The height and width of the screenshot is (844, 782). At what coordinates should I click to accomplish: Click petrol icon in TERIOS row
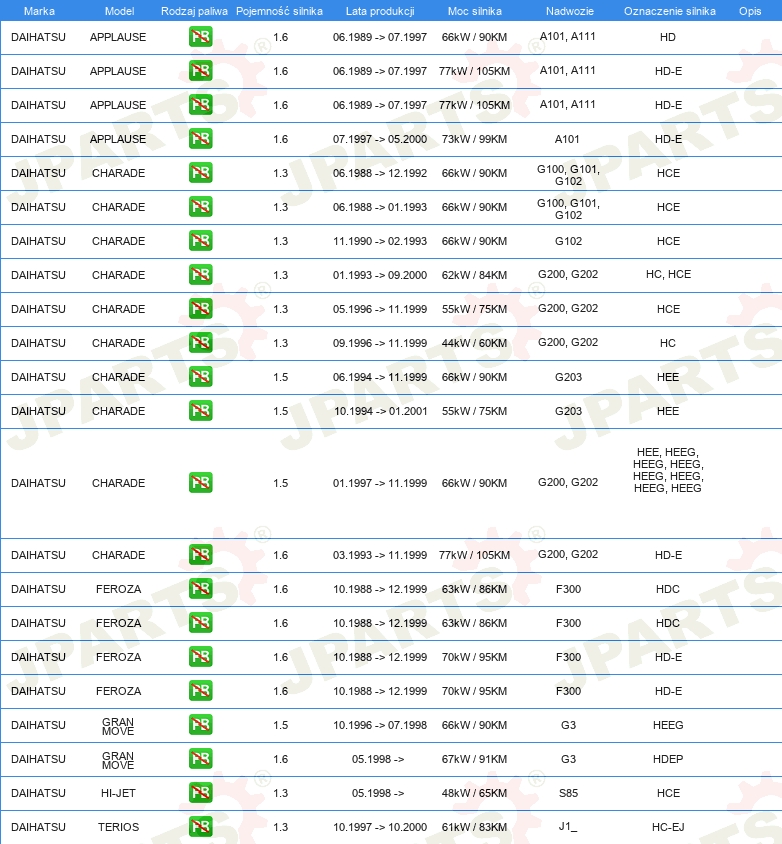pyautogui.click(x=201, y=826)
